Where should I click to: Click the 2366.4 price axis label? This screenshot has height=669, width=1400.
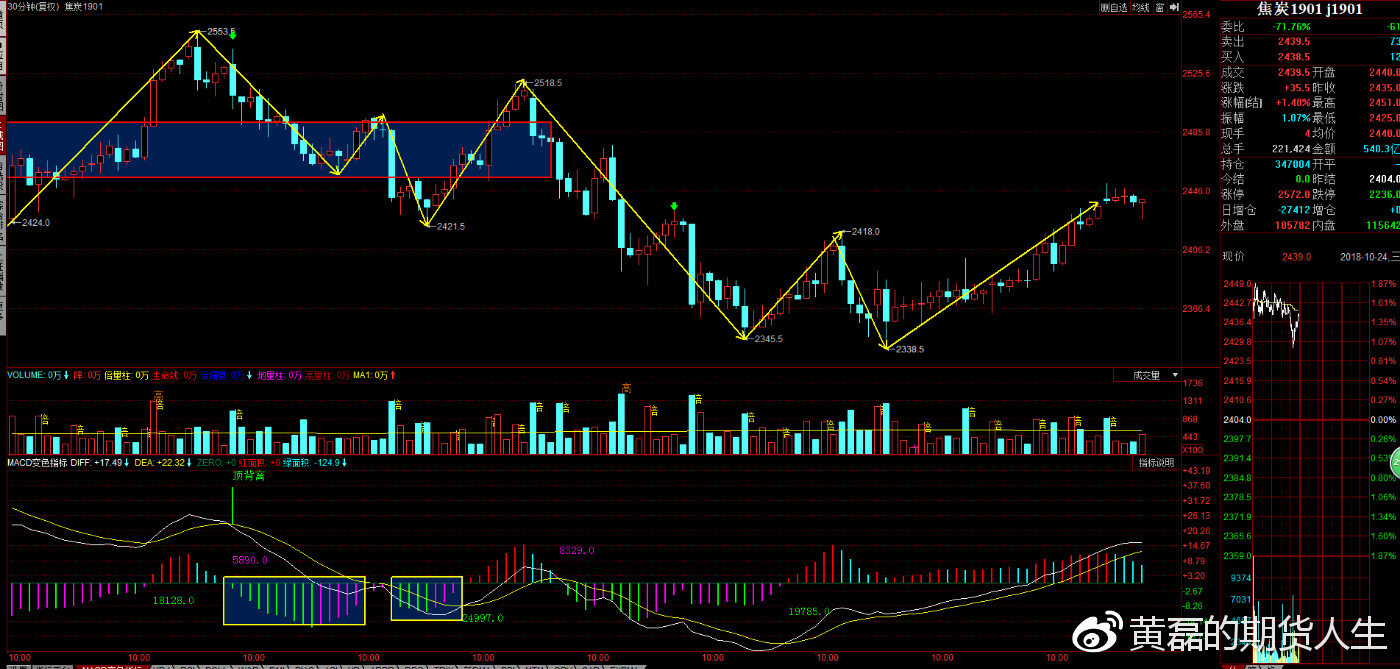[x=1197, y=309]
